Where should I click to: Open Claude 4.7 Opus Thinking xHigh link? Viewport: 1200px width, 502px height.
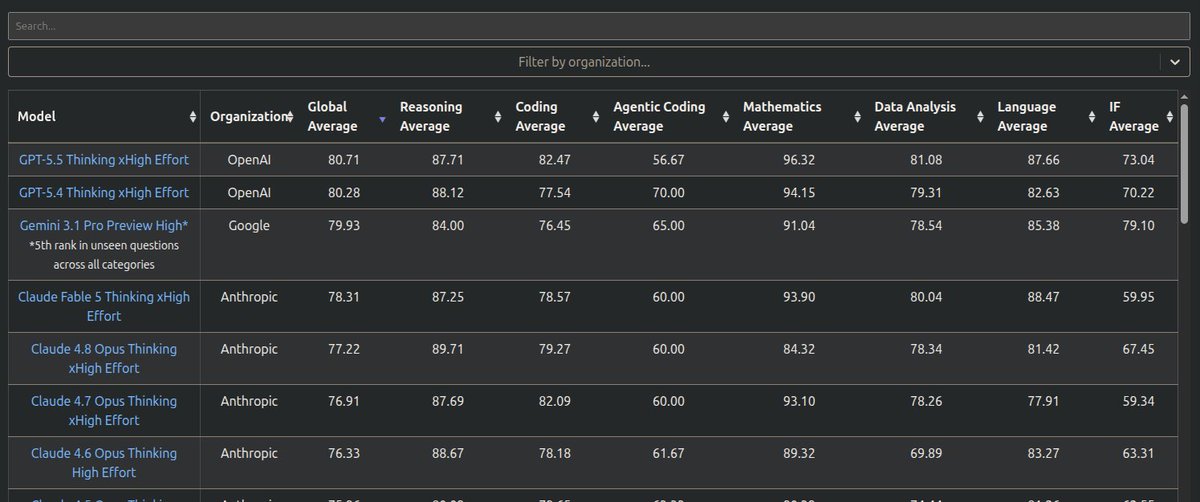pos(104,410)
